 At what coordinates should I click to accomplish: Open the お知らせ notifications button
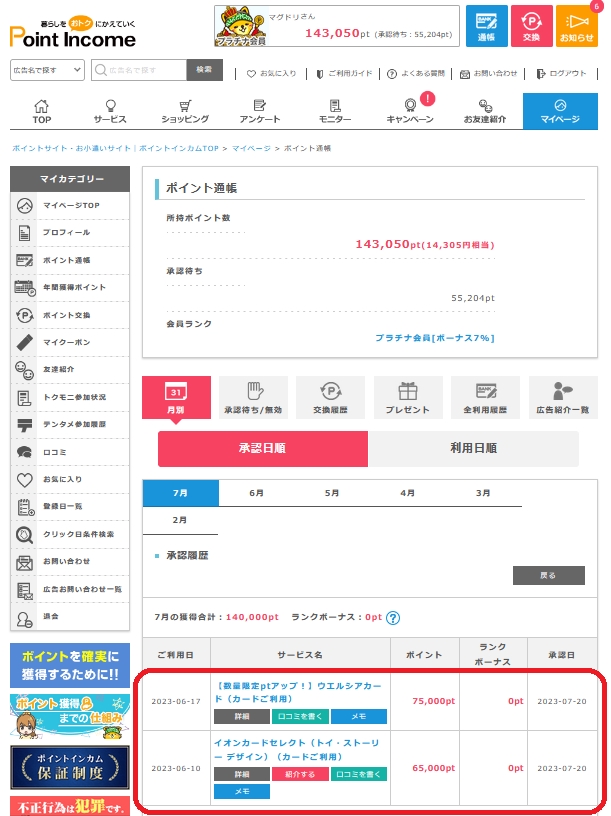pyautogui.click(x=577, y=26)
